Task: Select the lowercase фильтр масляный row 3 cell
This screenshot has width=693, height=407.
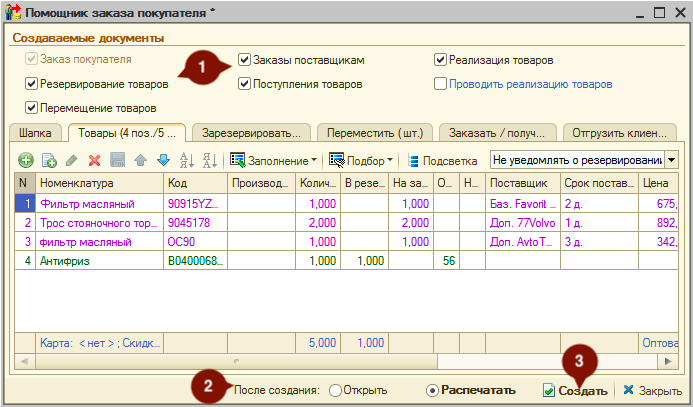Action: tap(99, 242)
